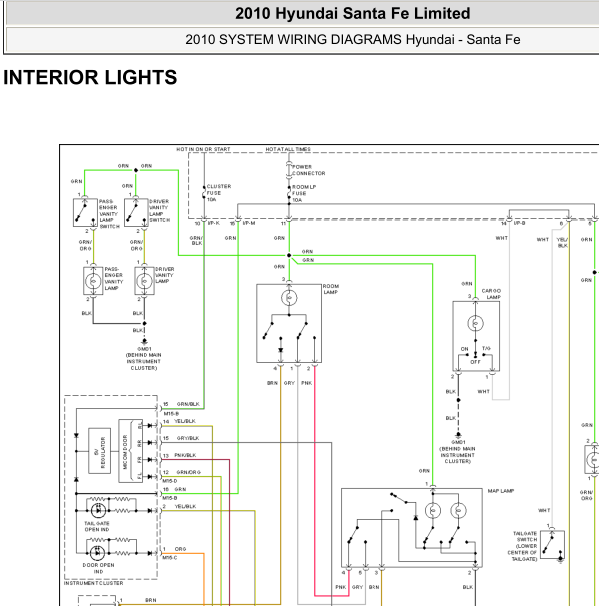
Task: Click the "PNK" wire label under room lamp
Action: pos(306,383)
